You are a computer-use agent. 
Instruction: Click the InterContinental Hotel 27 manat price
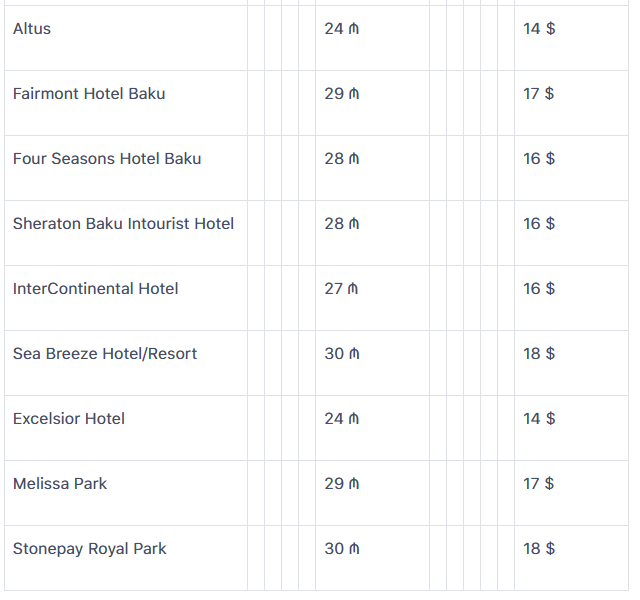[342, 289]
